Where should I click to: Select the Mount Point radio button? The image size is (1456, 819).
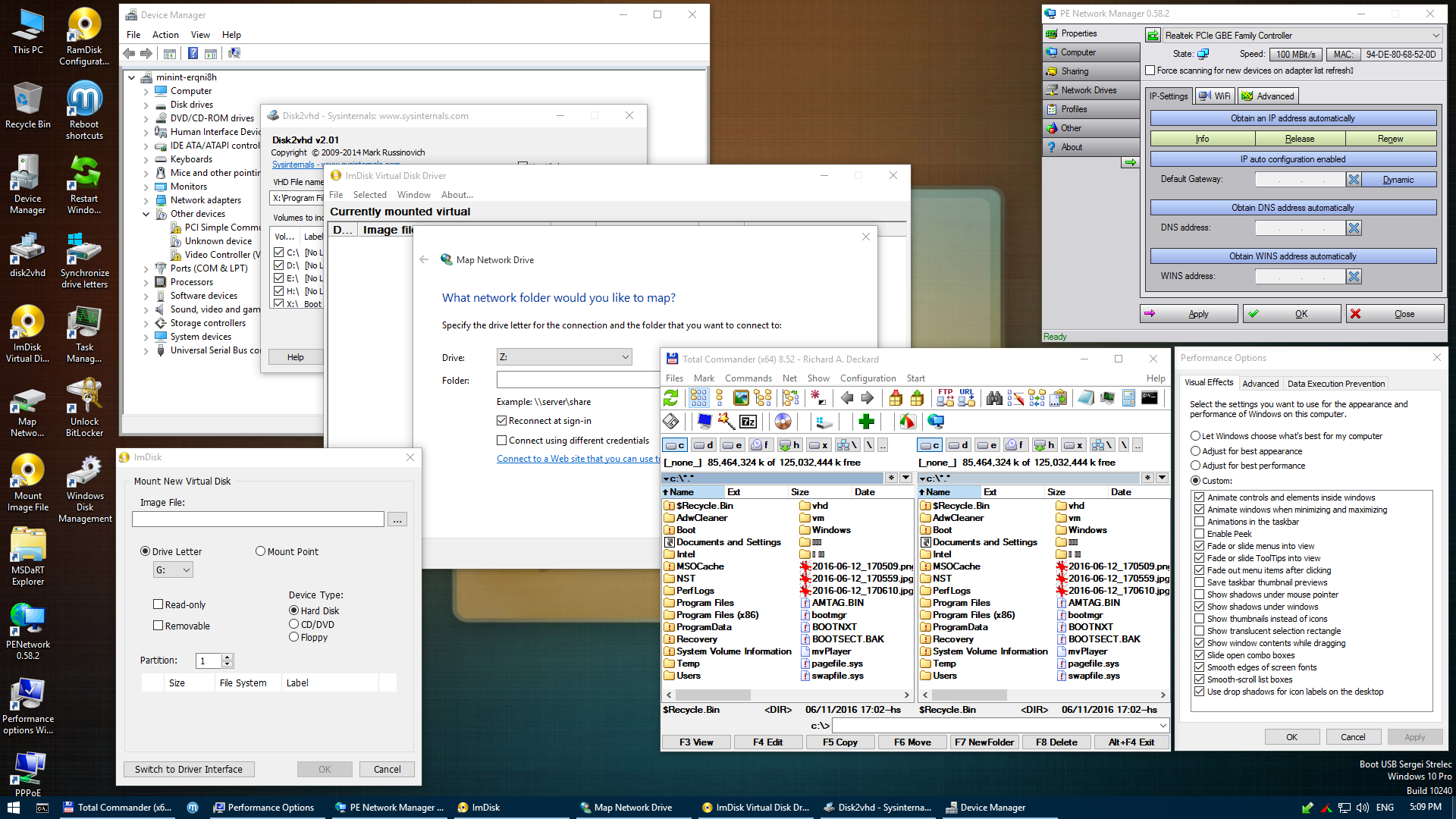coord(260,551)
